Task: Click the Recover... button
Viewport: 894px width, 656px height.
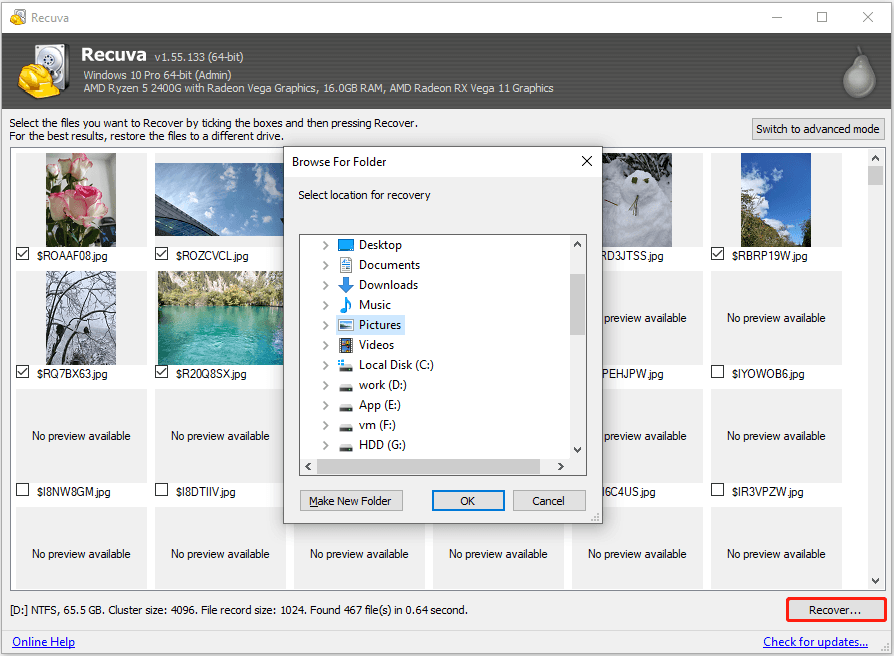Action: pyautogui.click(x=836, y=610)
